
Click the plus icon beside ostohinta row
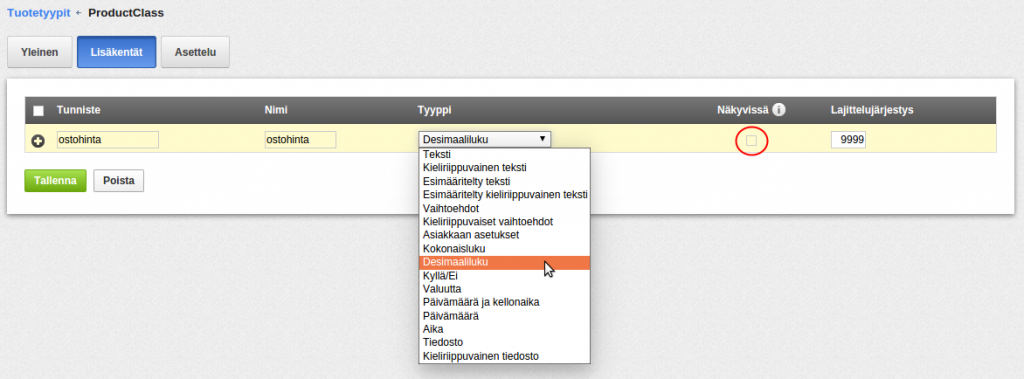click(39, 140)
